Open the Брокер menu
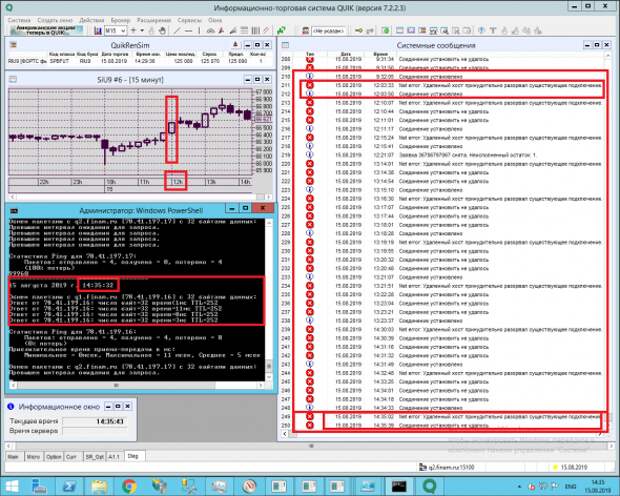Screen dimensions: 620x496 point(120,20)
